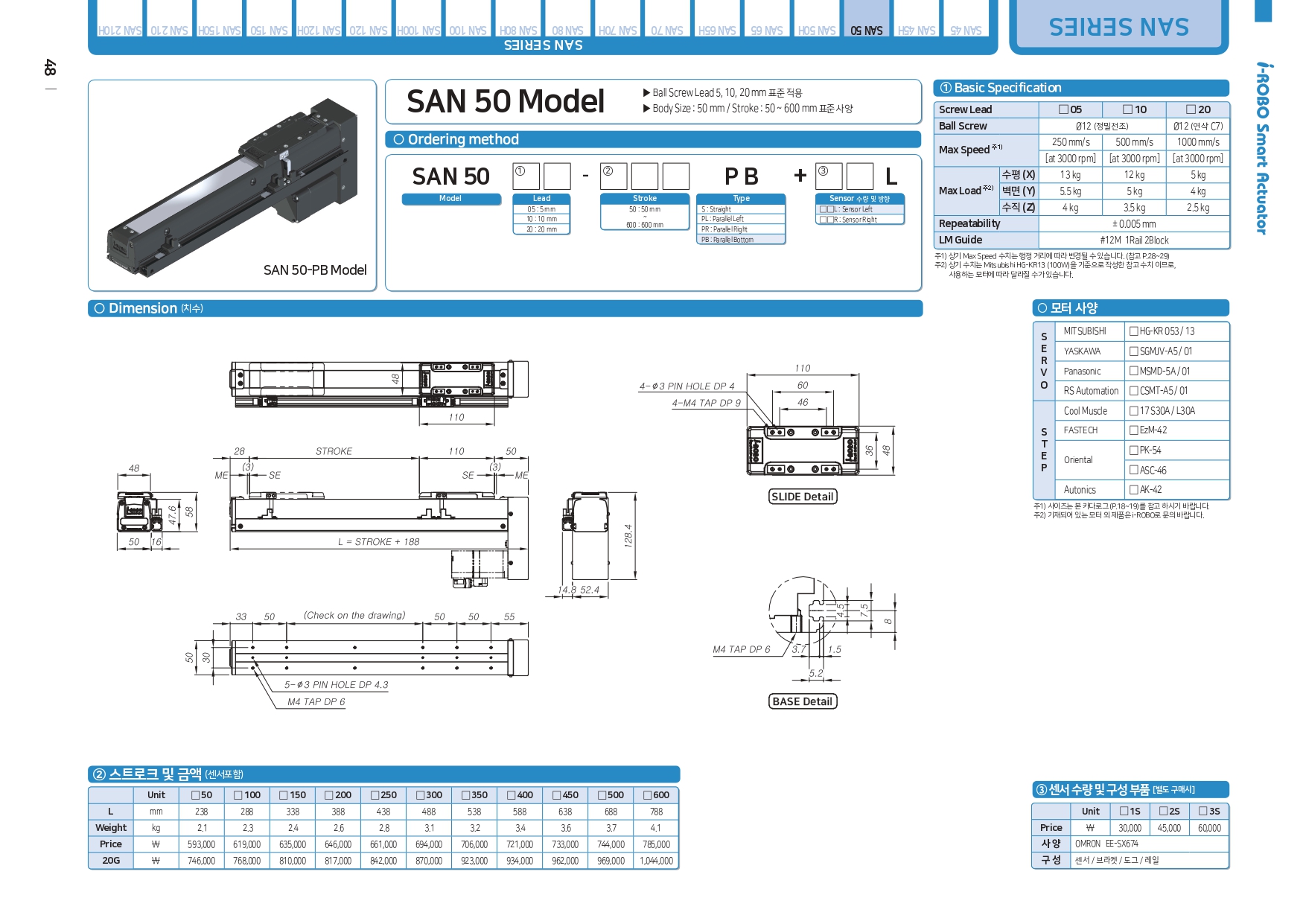The height and width of the screenshot is (924, 1306).
Task: Check the 1S sensor quantity box
Action: coord(1124,812)
